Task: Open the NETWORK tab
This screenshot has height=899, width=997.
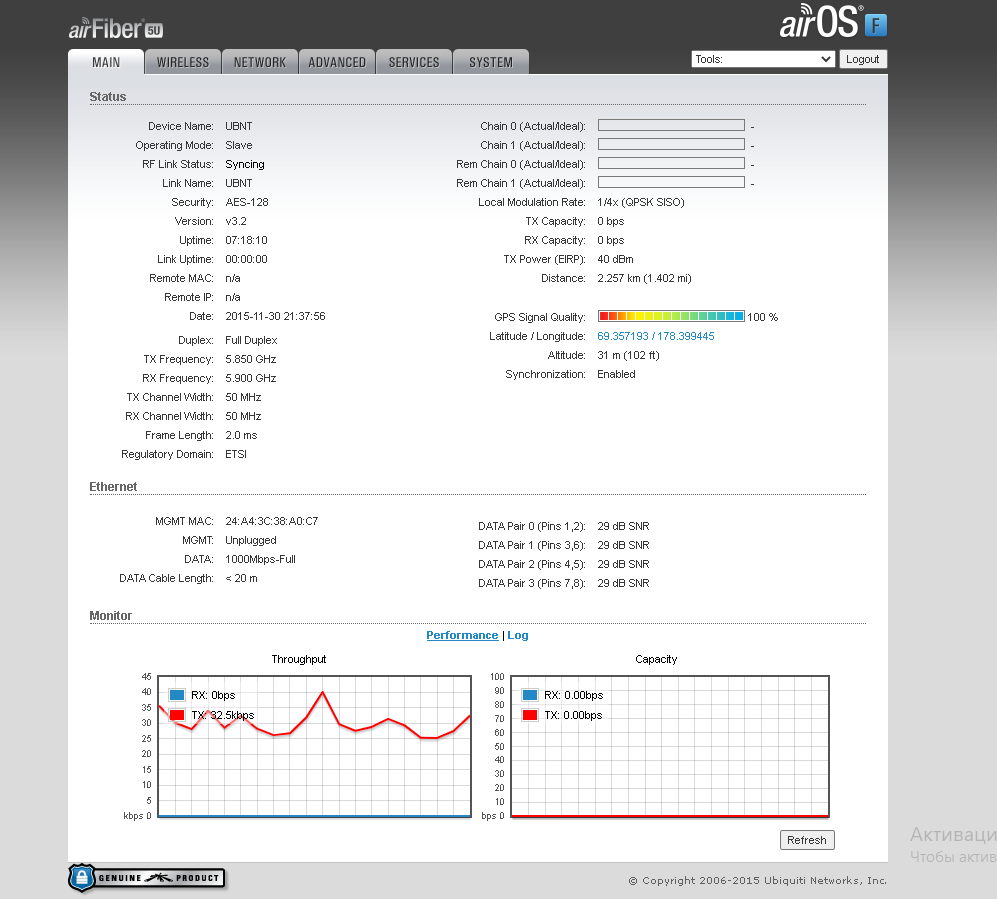Action: coord(260,62)
